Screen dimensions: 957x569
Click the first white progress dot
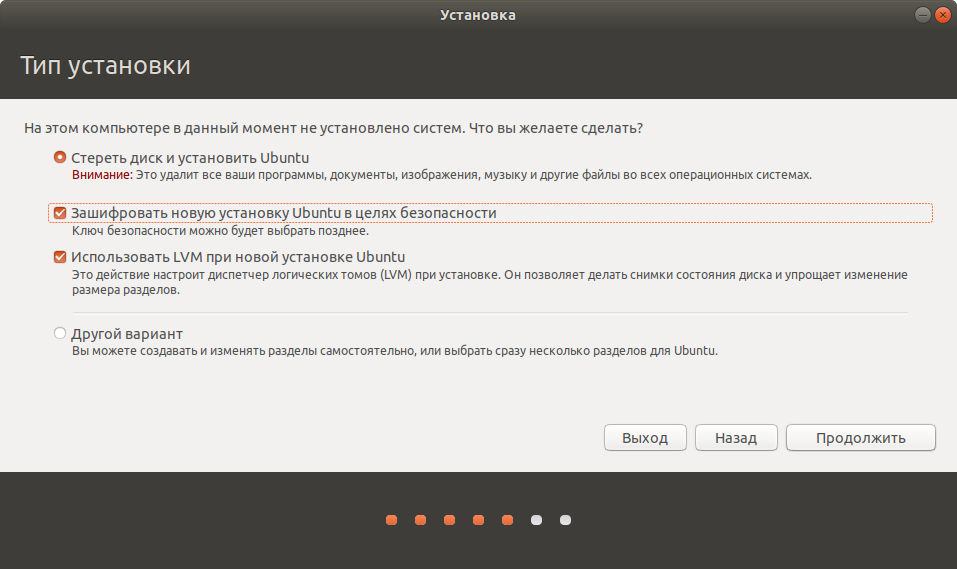click(x=537, y=520)
